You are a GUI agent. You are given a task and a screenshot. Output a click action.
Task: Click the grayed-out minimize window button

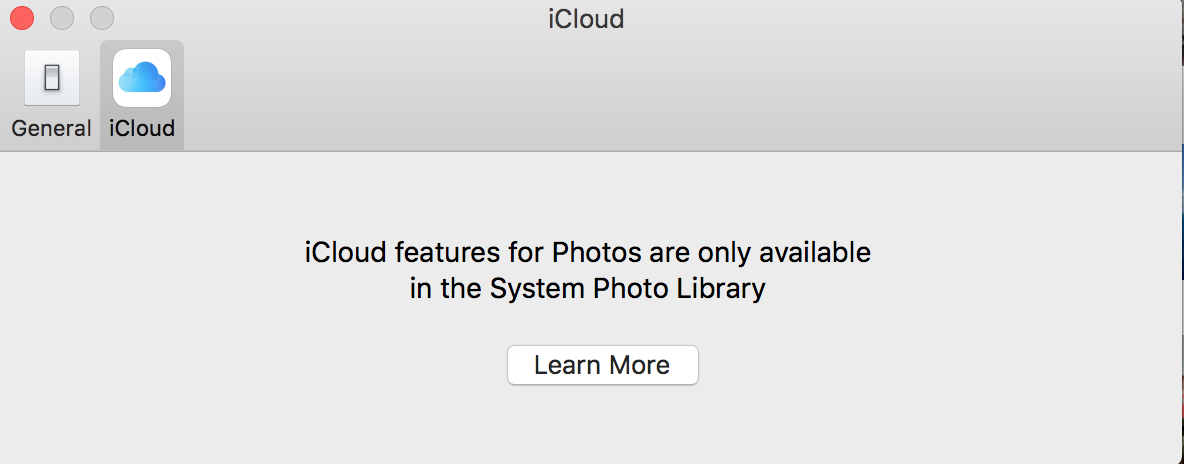61,18
